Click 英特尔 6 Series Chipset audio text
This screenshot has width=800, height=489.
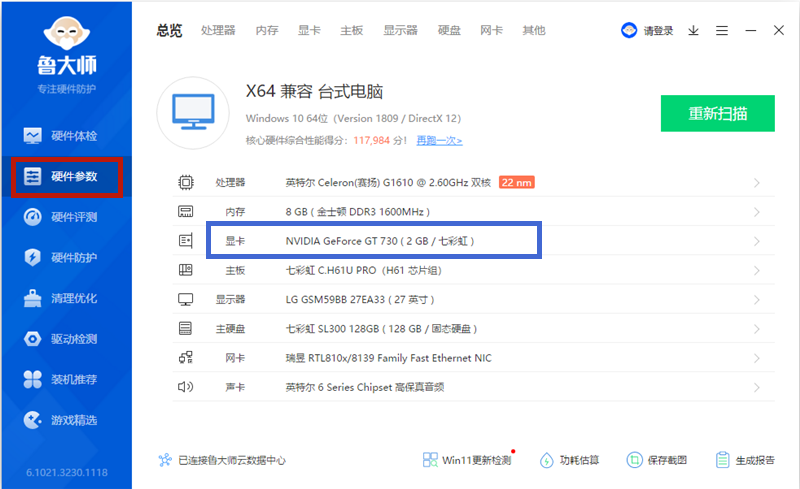tap(364, 387)
